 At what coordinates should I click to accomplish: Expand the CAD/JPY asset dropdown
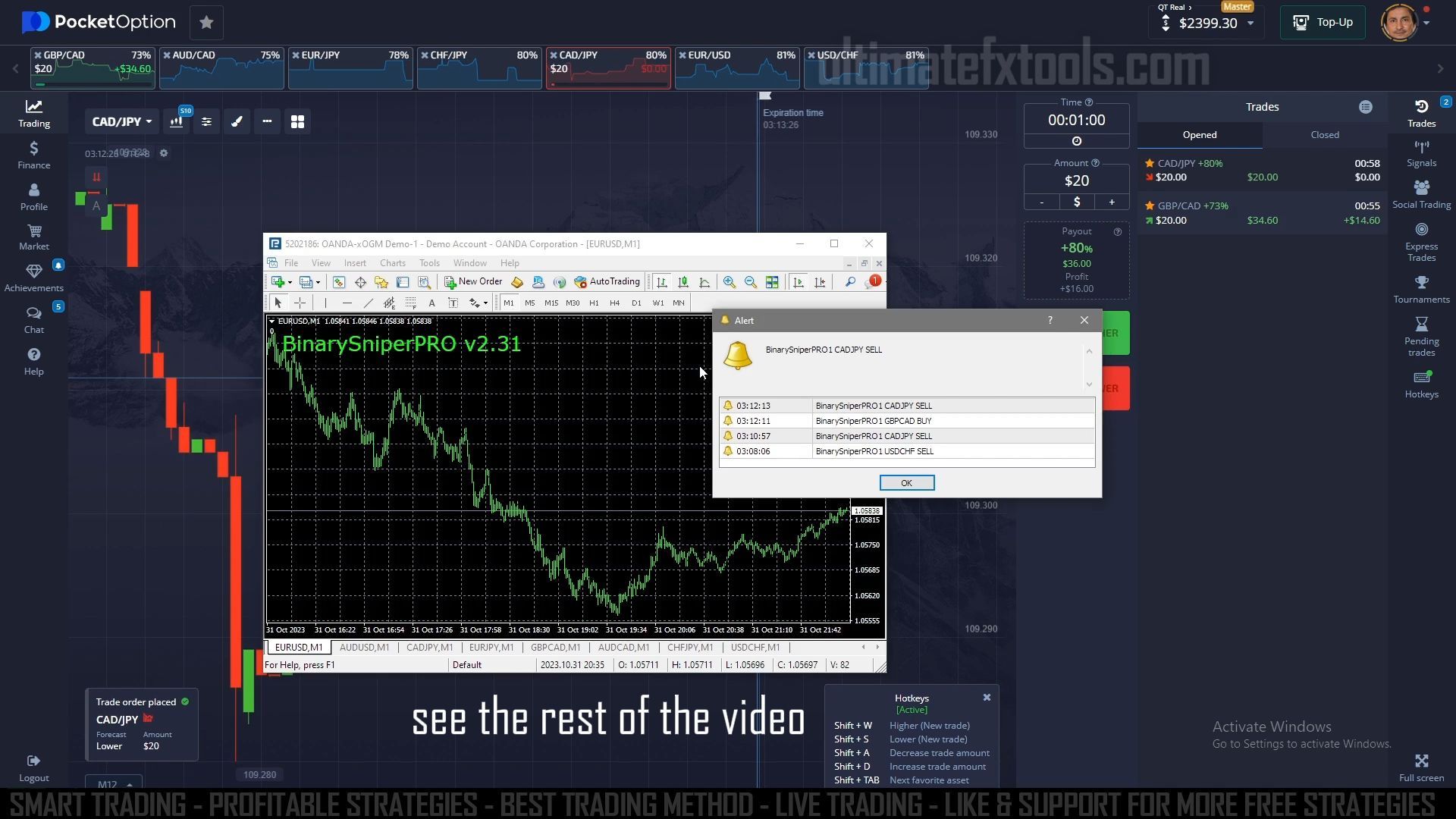pos(119,121)
